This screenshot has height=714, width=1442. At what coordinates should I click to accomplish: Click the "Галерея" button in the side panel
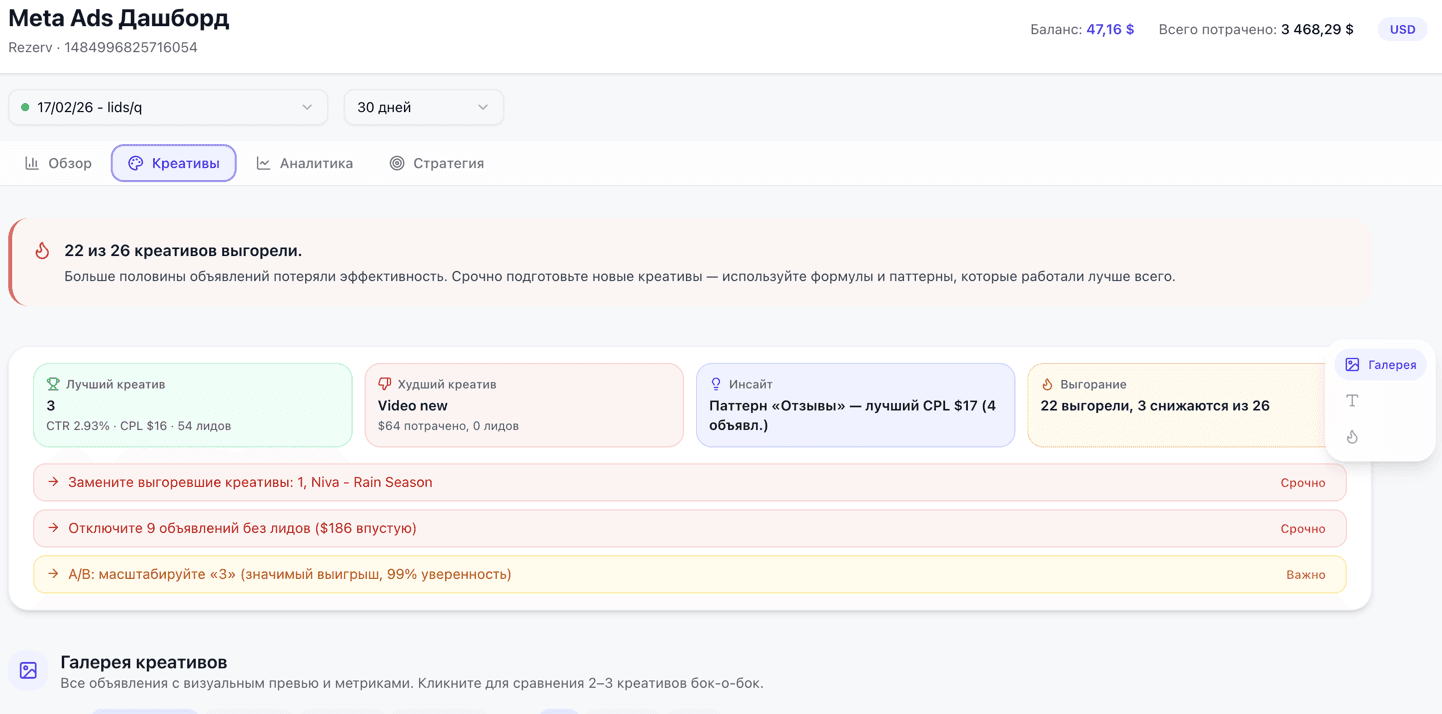tap(1381, 364)
